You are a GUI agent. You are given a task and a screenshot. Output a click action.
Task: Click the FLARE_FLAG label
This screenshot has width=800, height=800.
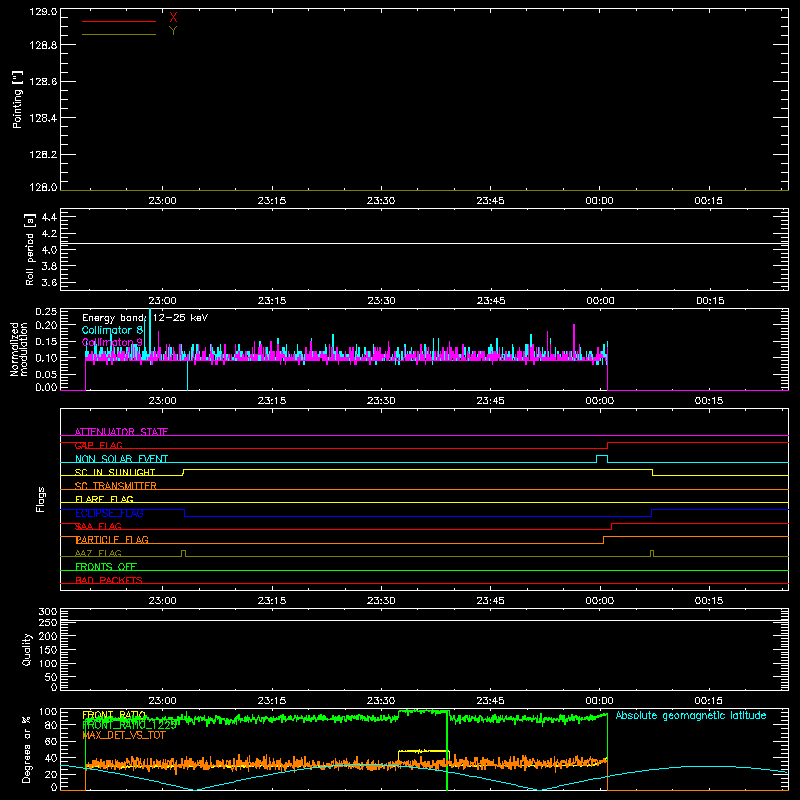tap(104, 499)
